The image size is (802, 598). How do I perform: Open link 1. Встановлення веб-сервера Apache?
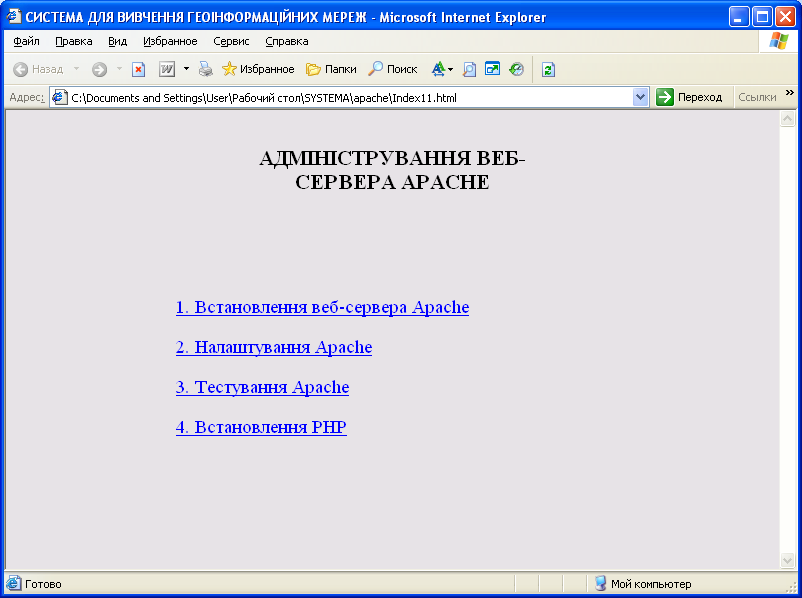(x=322, y=307)
